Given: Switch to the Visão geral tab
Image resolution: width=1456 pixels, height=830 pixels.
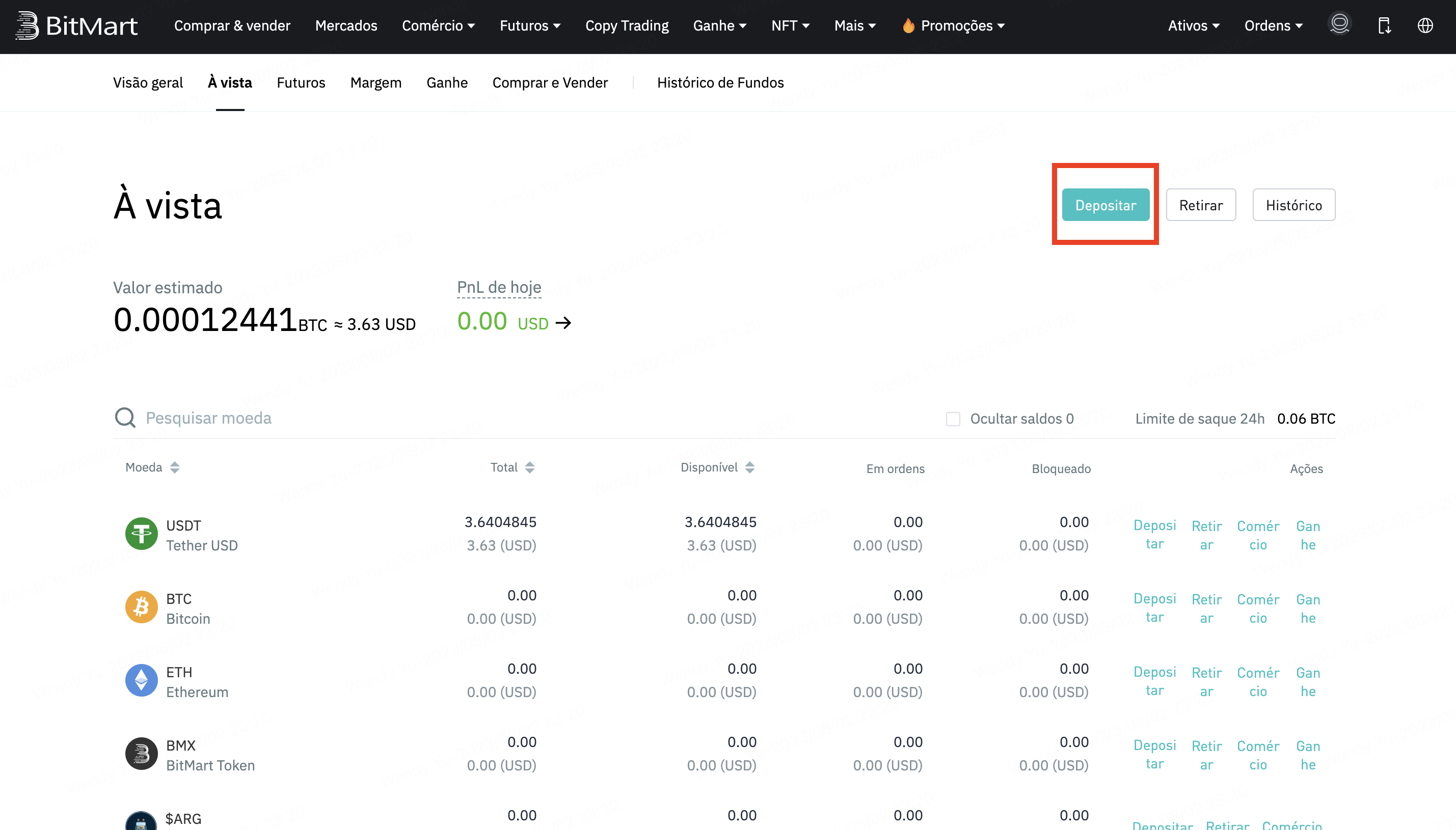Looking at the screenshot, I should 148,82.
